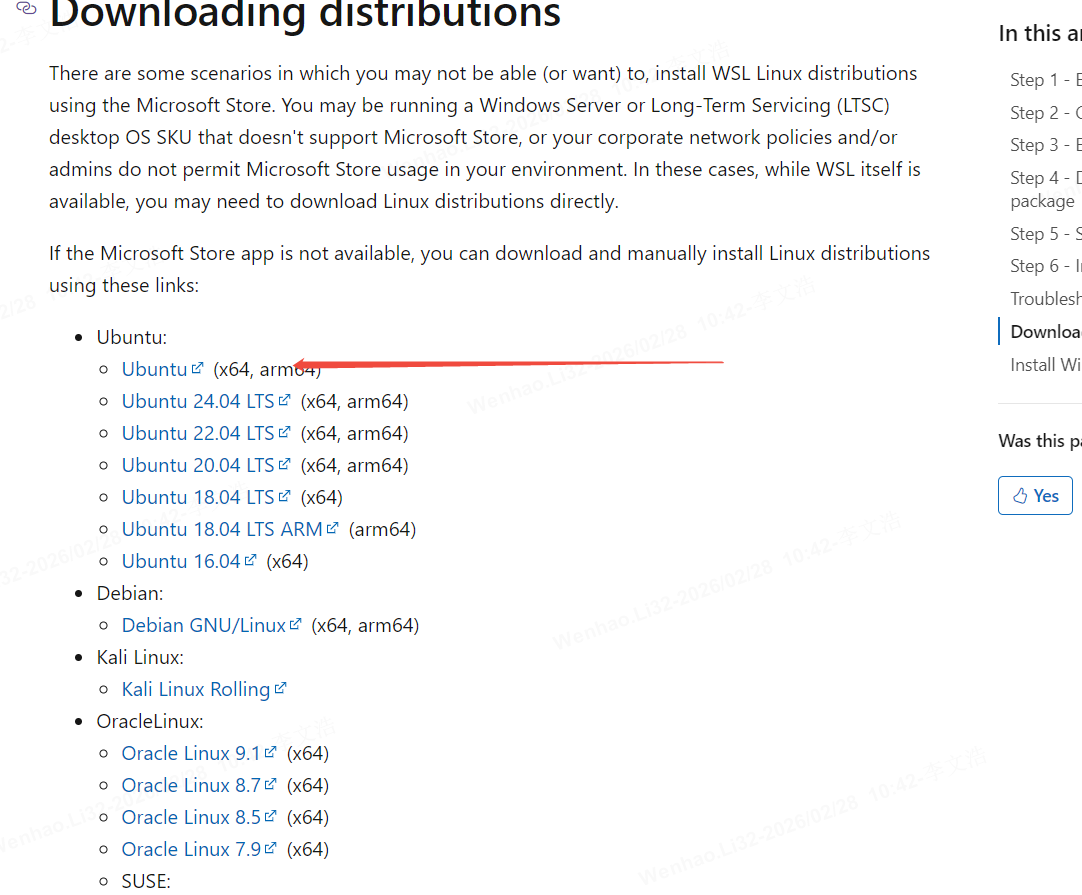Click the thumbs-up icon on the Yes button
The width and height of the screenshot is (1082, 895).
pyautogui.click(x=1020, y=495)
